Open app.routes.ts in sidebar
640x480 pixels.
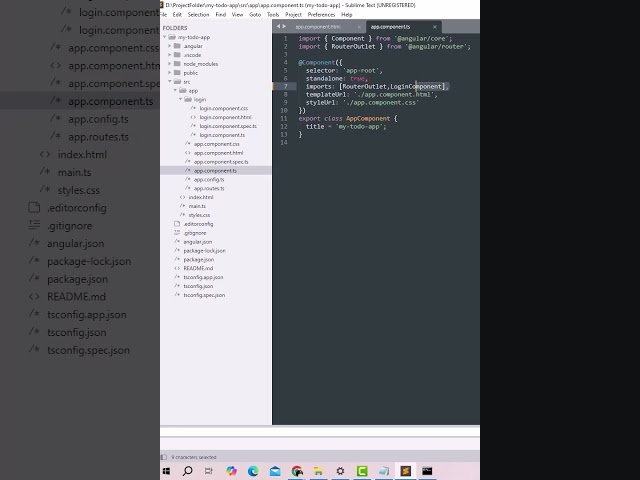point(209,189)
